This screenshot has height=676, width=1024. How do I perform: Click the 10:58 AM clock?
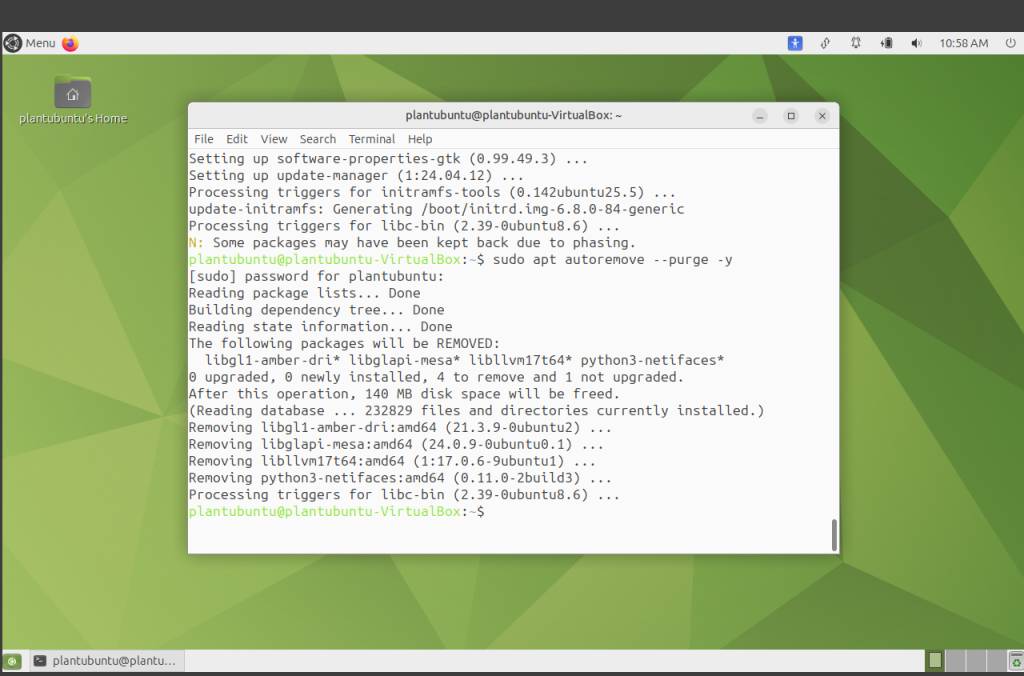click(963, 43)
